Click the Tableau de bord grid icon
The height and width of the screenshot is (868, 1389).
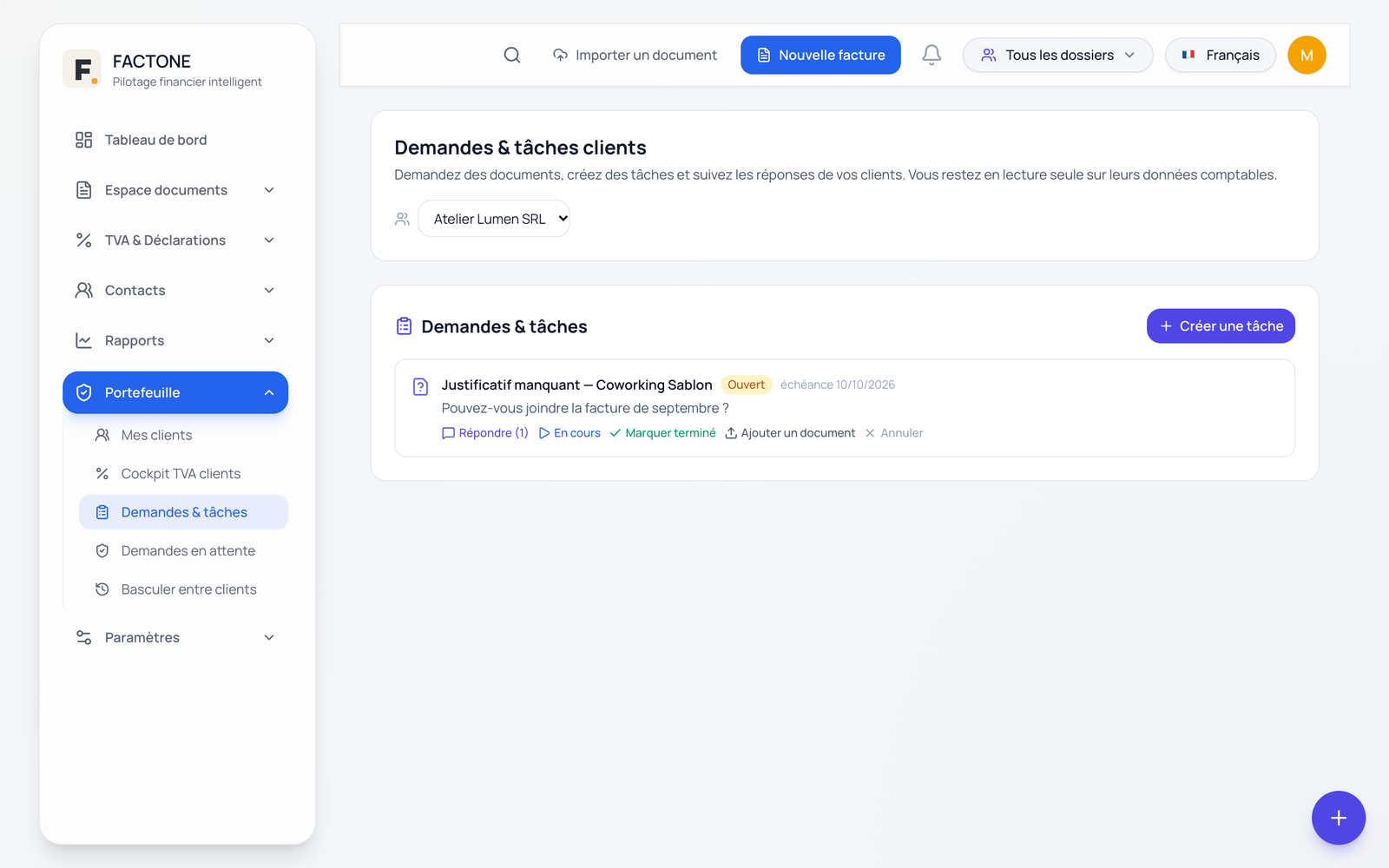click(83, 140)
